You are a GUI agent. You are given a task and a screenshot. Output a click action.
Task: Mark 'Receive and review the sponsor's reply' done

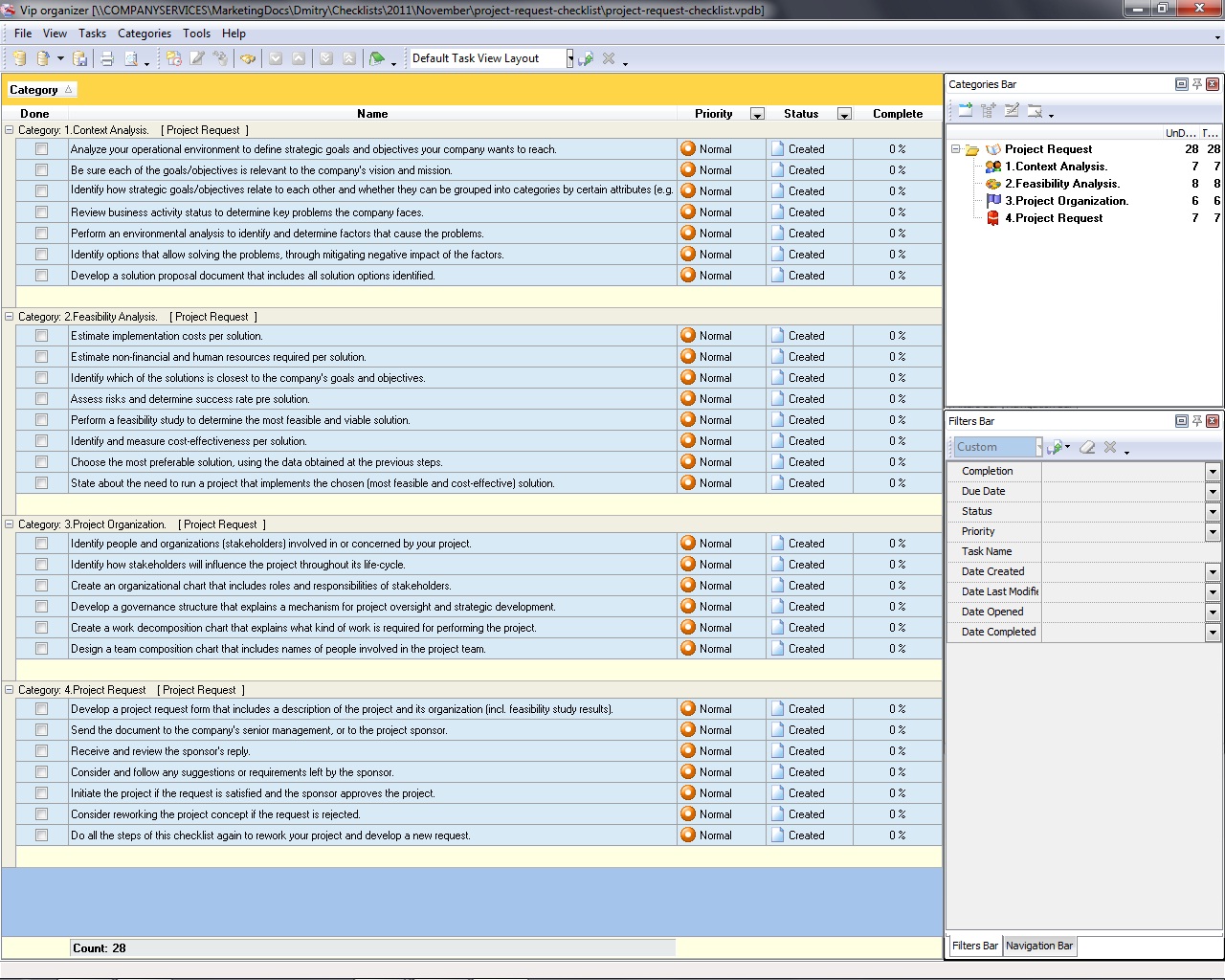click(41, 751)
